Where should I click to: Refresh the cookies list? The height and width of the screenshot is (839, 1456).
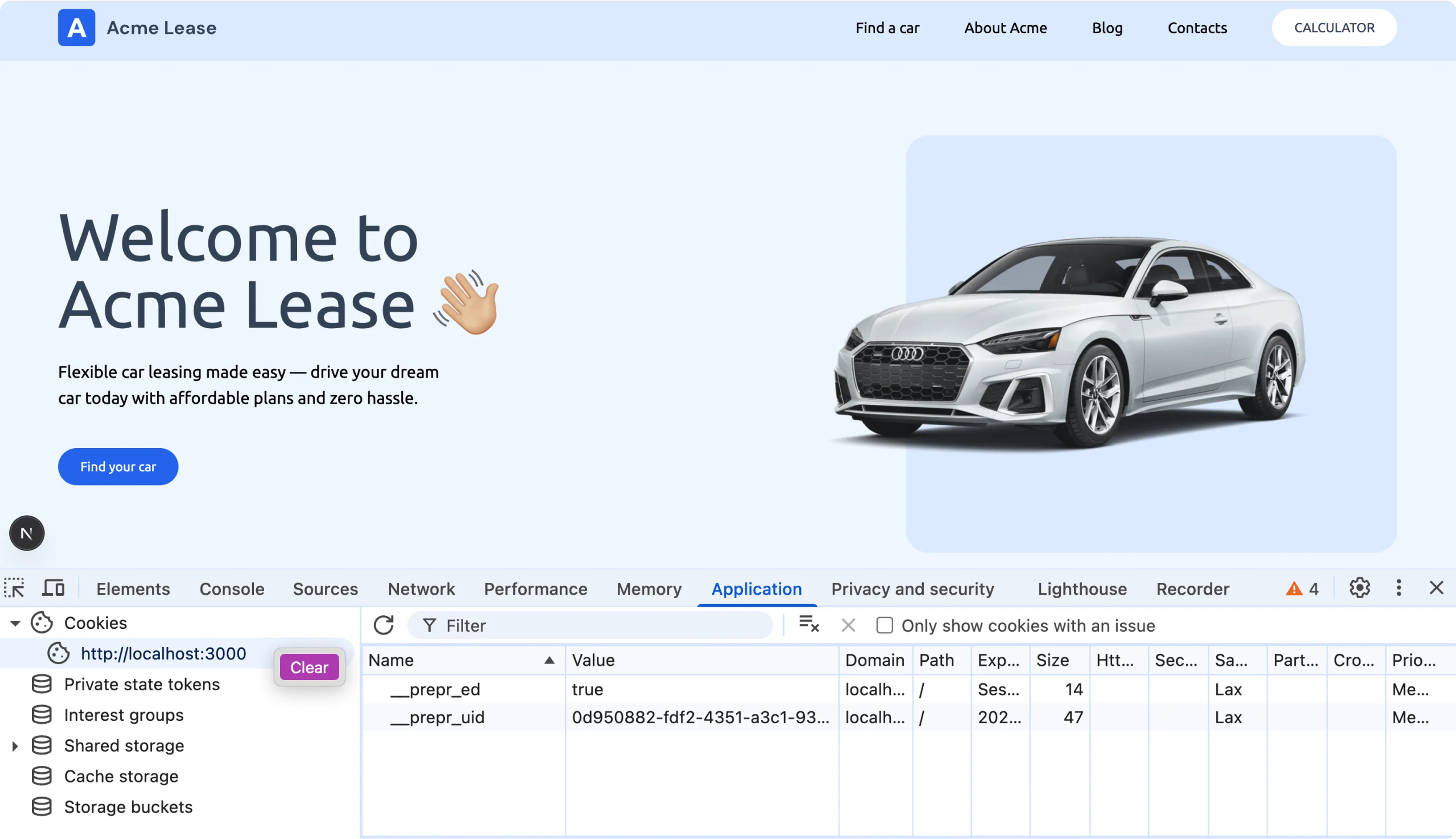click(x=384, y=625)
